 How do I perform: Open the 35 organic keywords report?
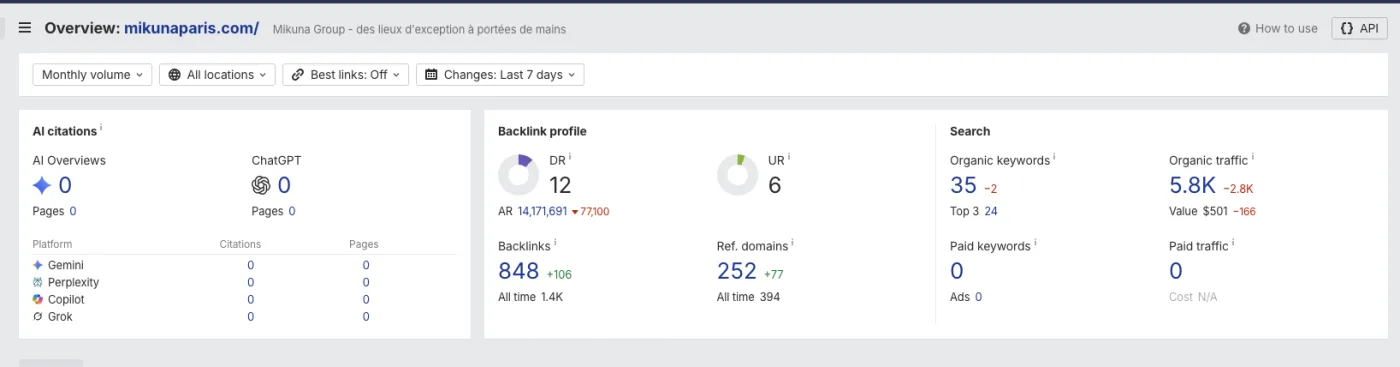point(963,185)
